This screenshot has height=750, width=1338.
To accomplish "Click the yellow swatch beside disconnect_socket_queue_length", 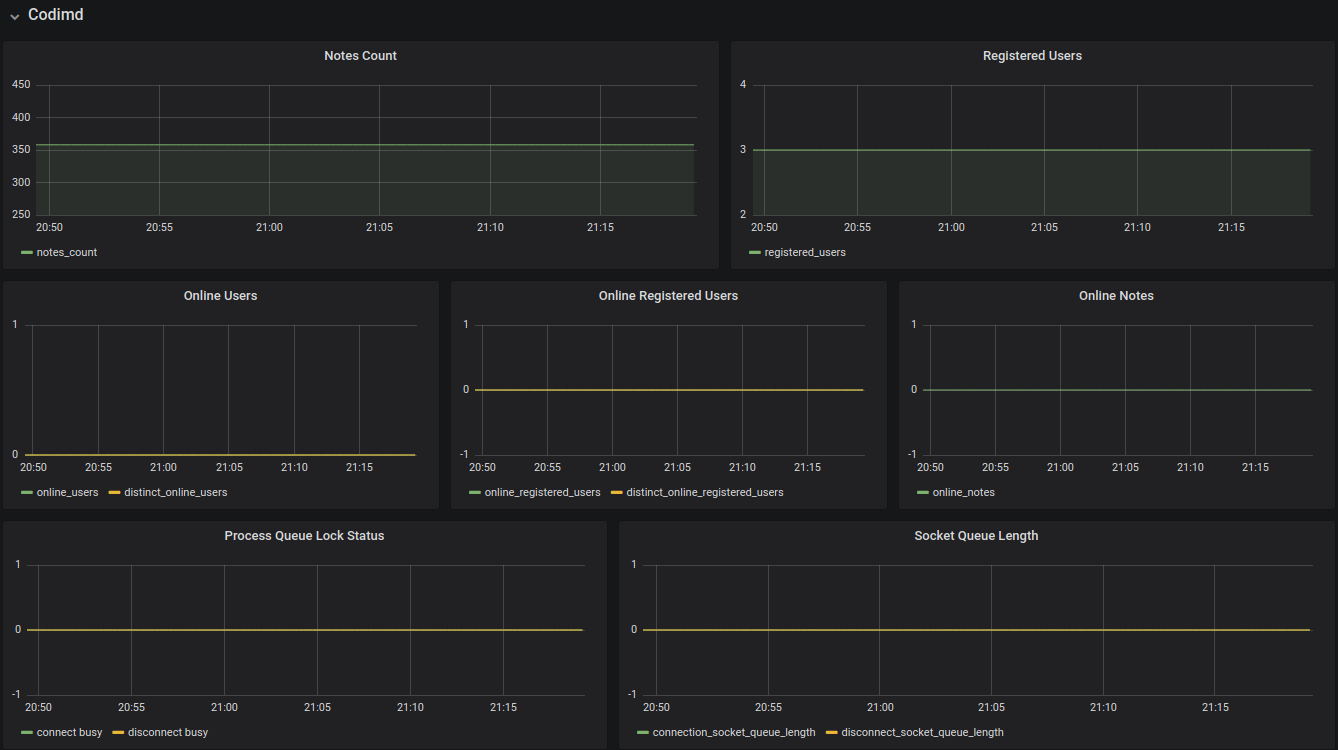I will point(832,733).
